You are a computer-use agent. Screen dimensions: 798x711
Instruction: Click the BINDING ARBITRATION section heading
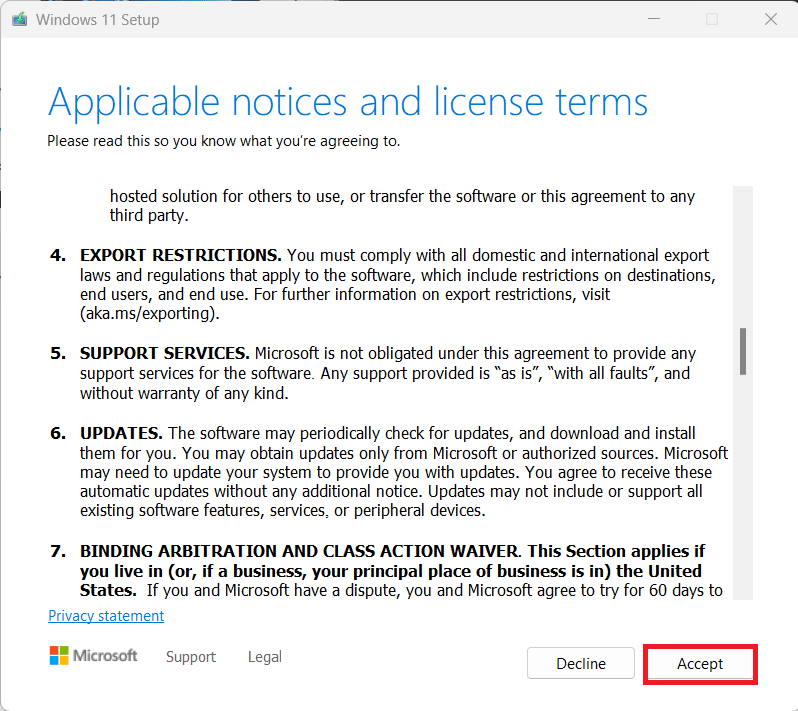pos(300,552)
